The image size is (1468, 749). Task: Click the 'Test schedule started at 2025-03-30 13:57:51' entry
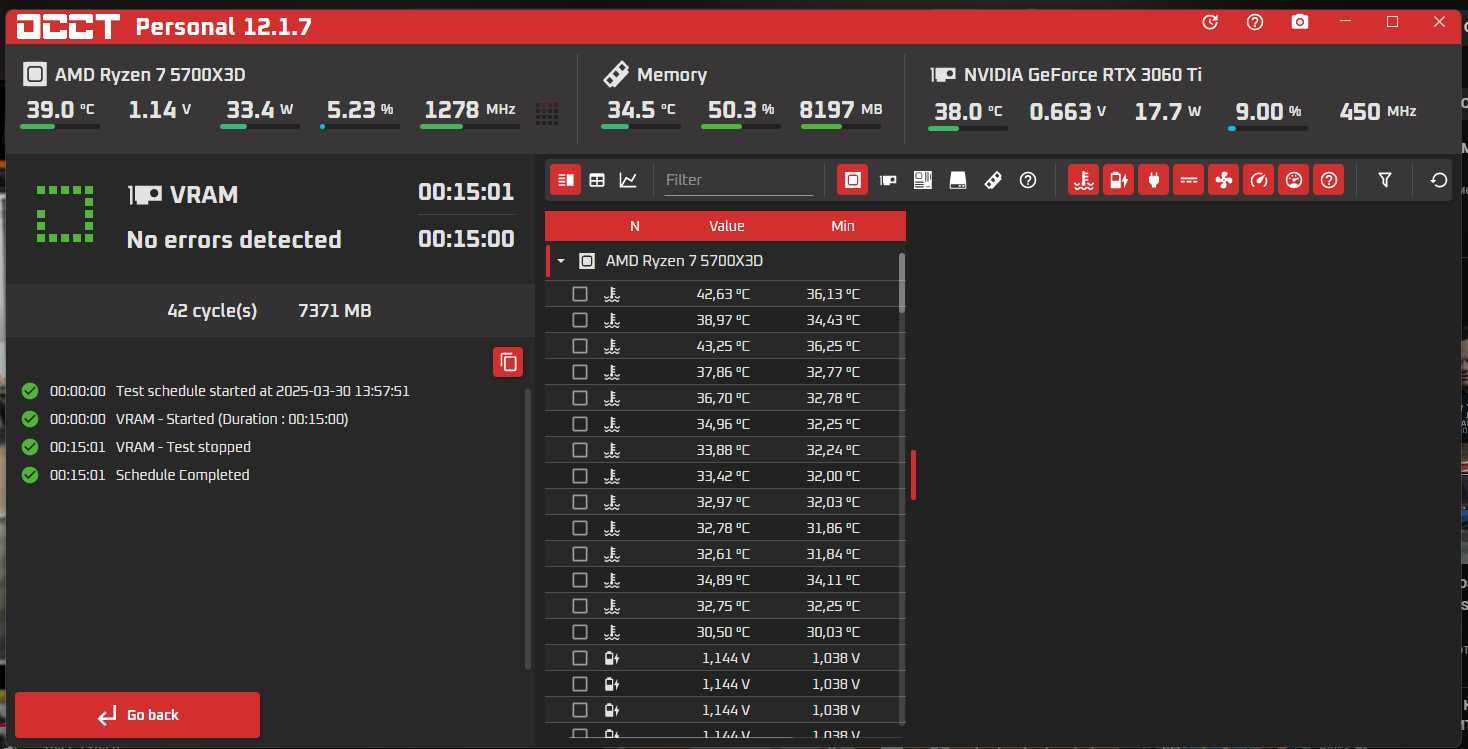coord(262,391)
